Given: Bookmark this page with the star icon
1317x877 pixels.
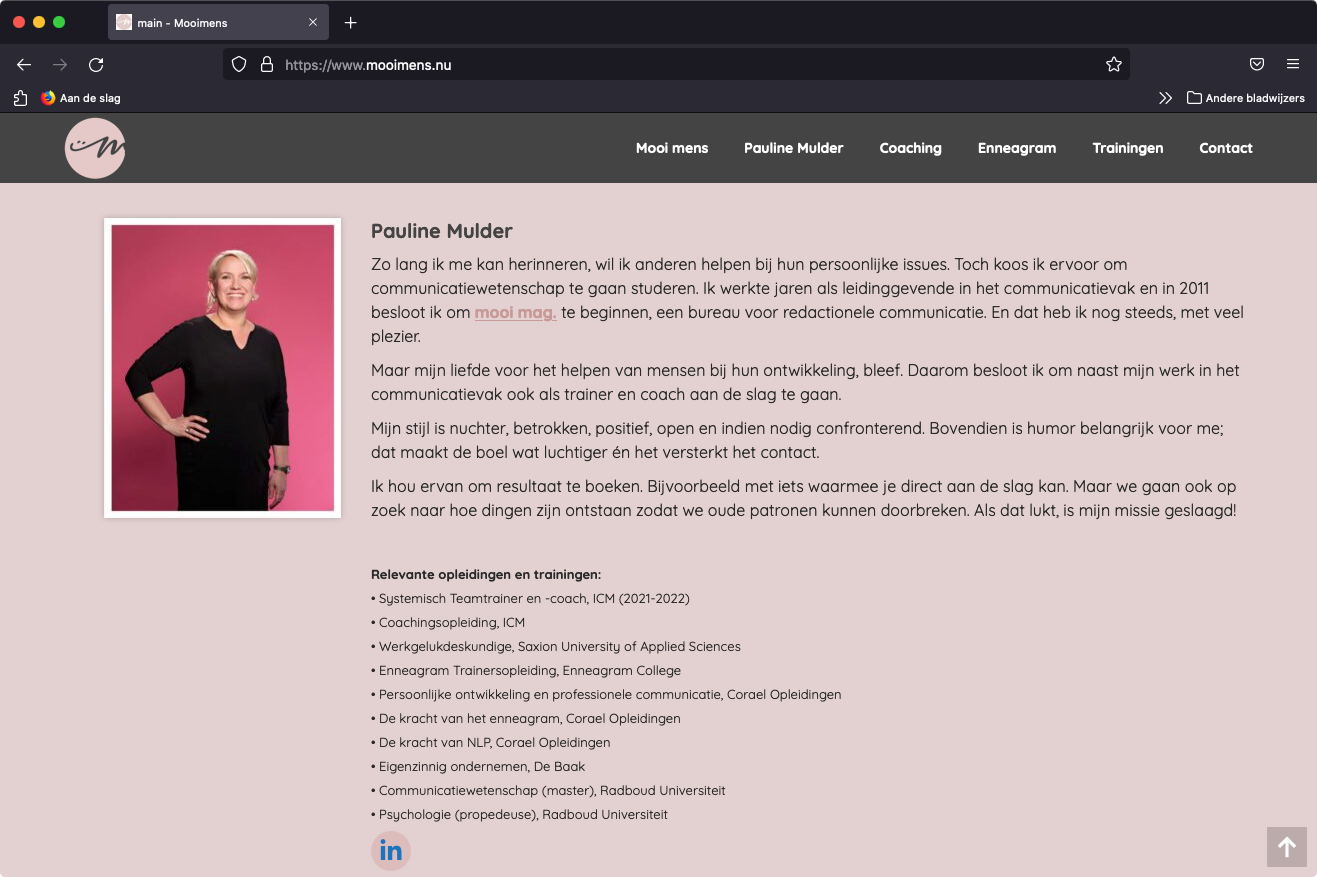Looking at the screenshot, I should [1114, 65].
